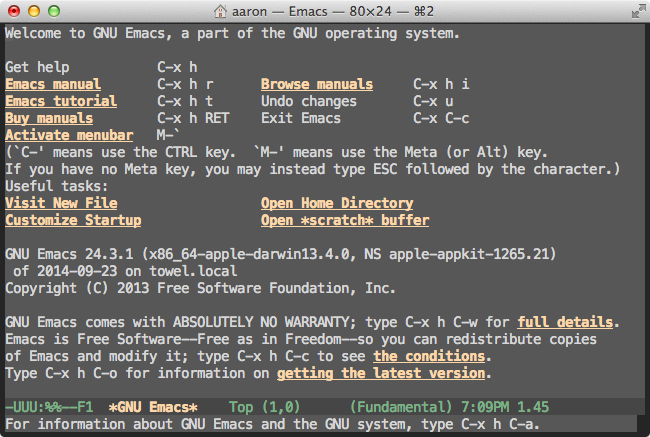The image size is (650, 437).
Task: Follow the Buy manuals link
Action: tap(49, 118)
